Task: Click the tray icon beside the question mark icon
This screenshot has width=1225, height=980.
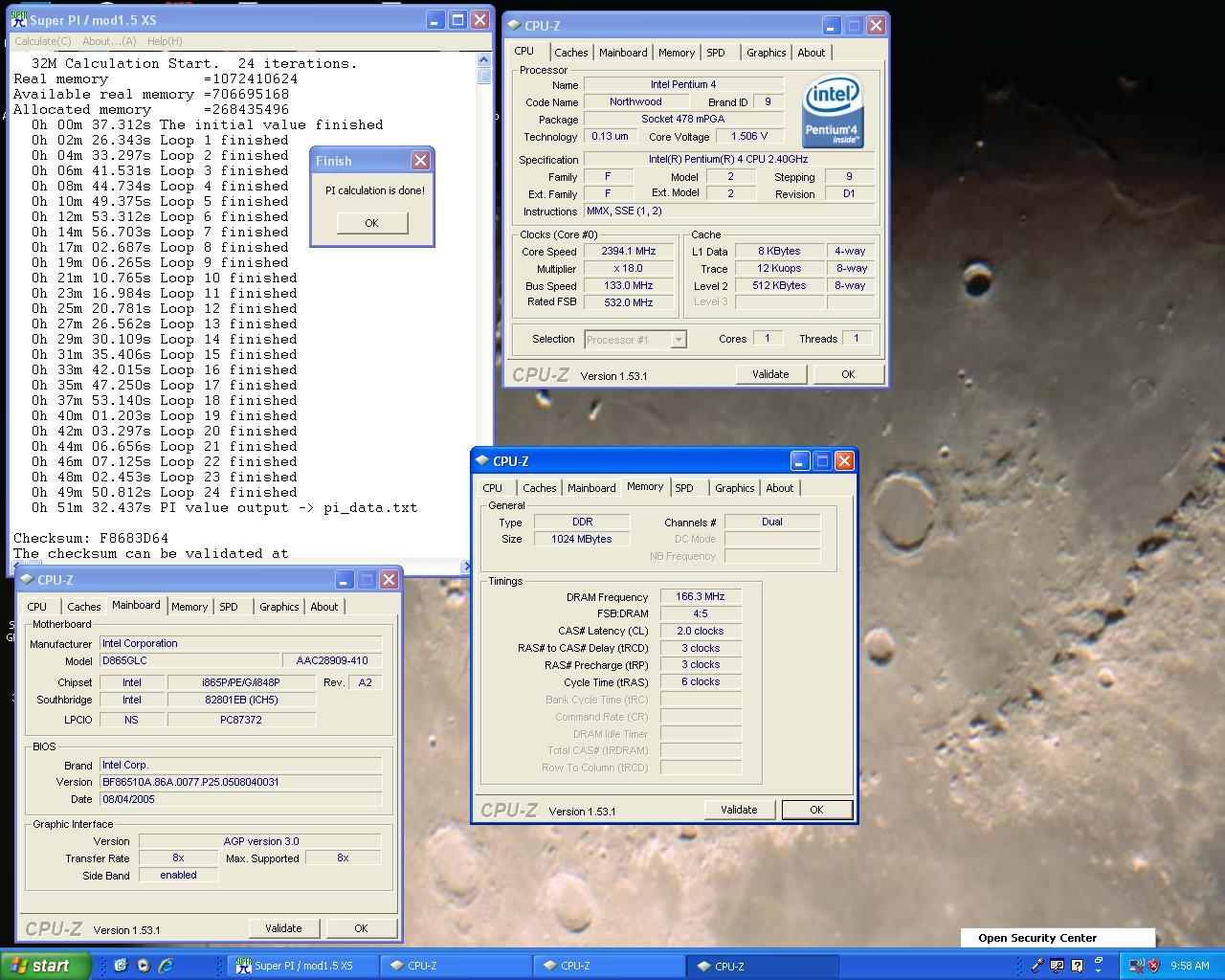Action: (1058, 966)
